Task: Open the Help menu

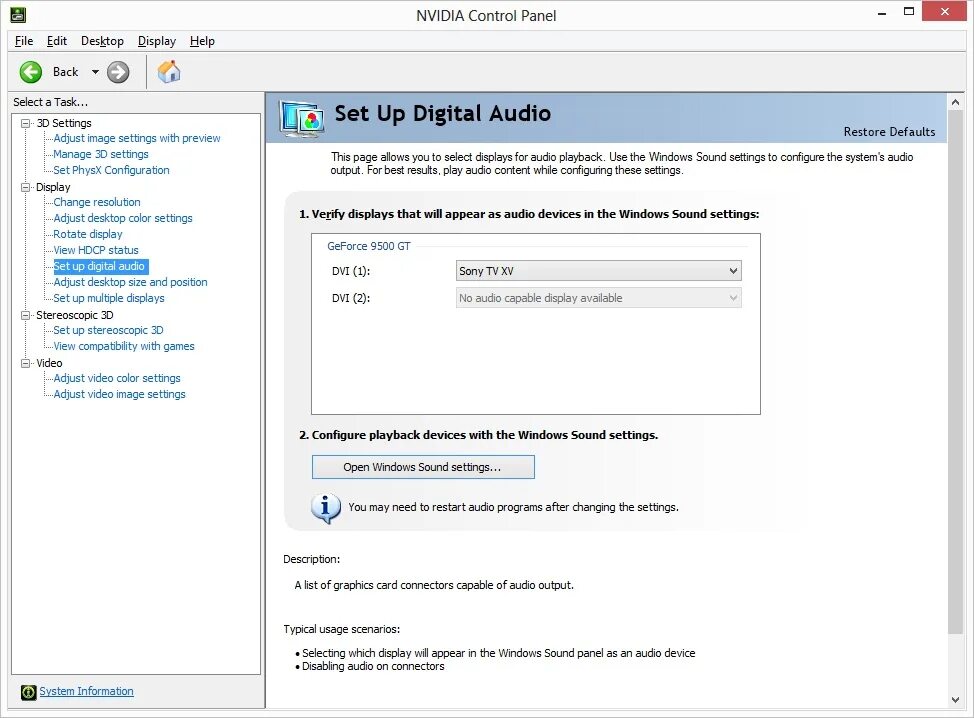Action: point(203,41)
